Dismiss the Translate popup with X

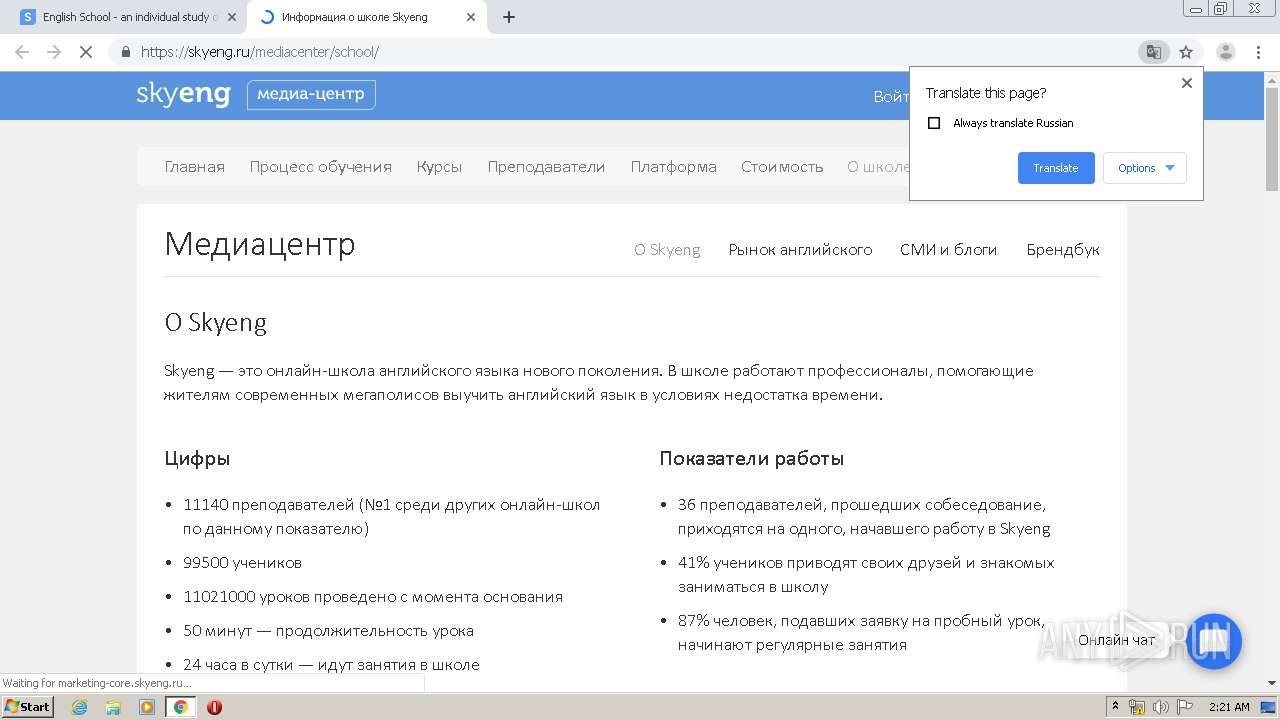point(1187,83)
